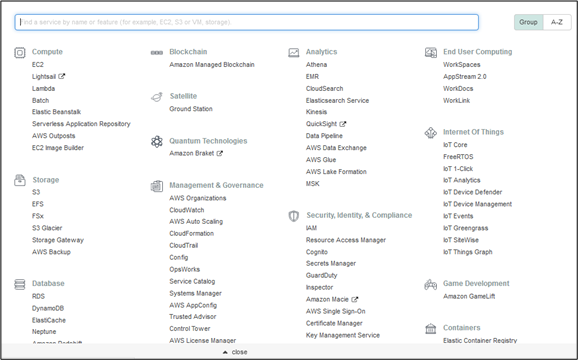Click the Quantum Technologies atom icon
578x360 pixels.
pos(157,141)
